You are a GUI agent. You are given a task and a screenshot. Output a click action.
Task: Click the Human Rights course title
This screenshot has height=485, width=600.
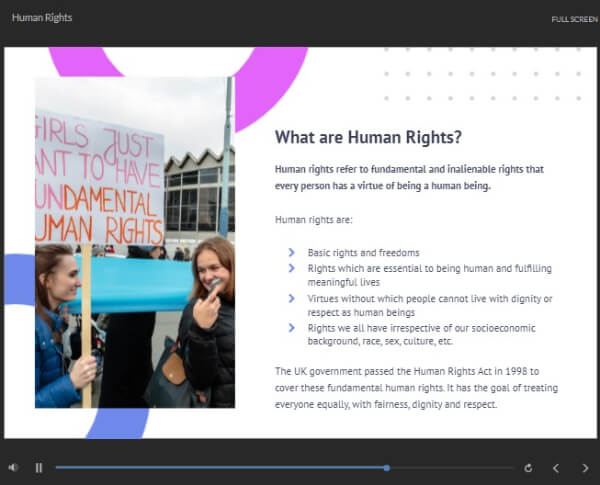pos(42,18)
